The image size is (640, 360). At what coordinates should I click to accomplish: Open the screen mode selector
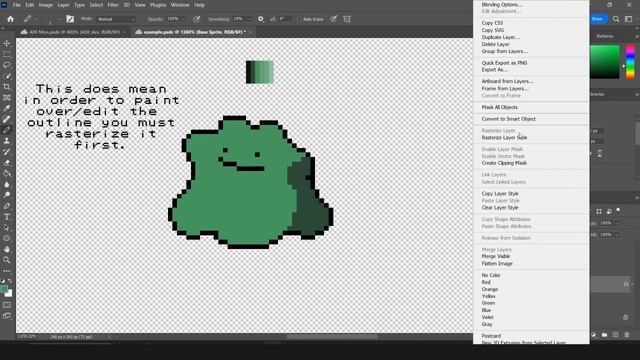7,316
